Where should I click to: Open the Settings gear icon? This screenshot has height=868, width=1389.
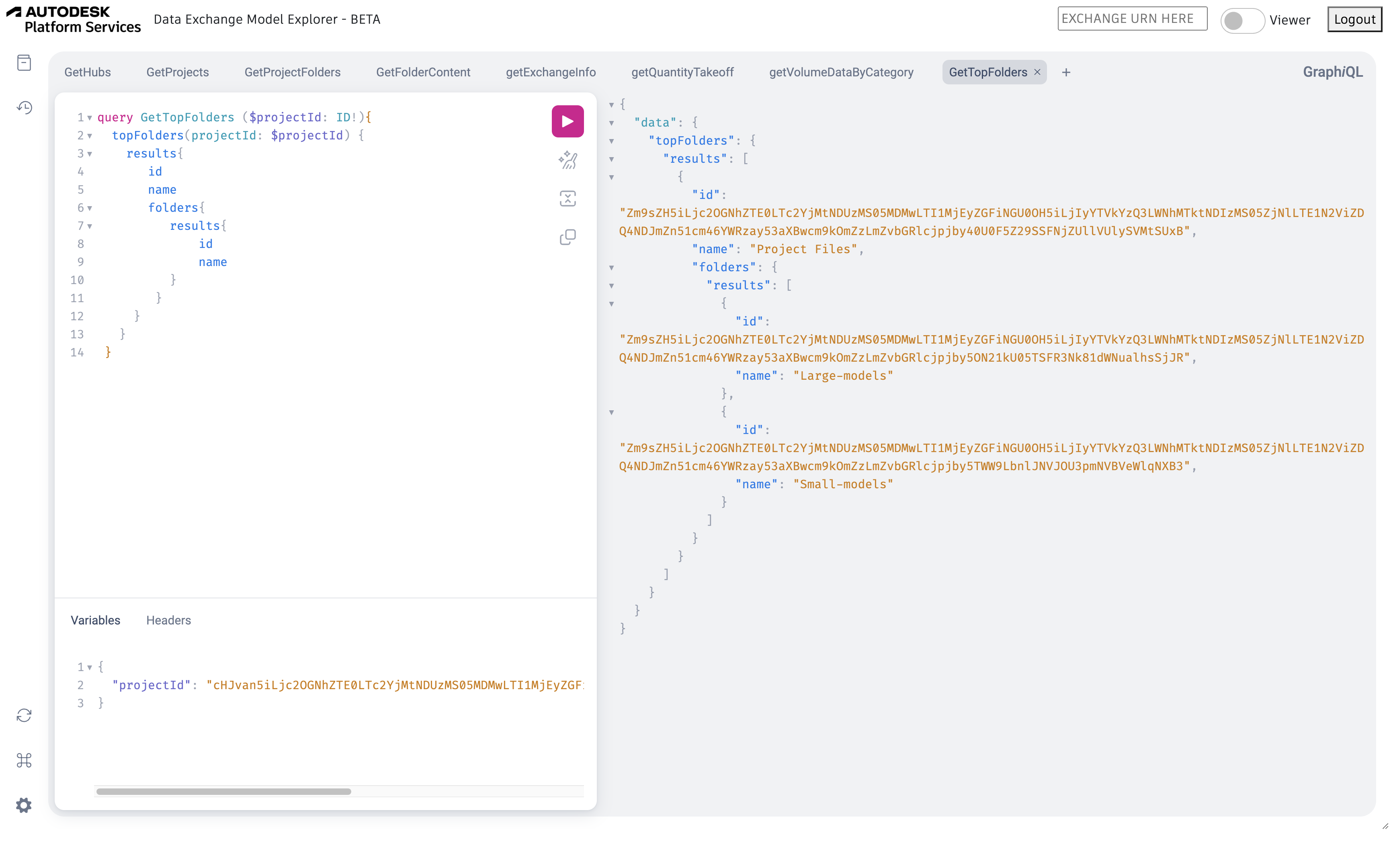tap(24, 805)
